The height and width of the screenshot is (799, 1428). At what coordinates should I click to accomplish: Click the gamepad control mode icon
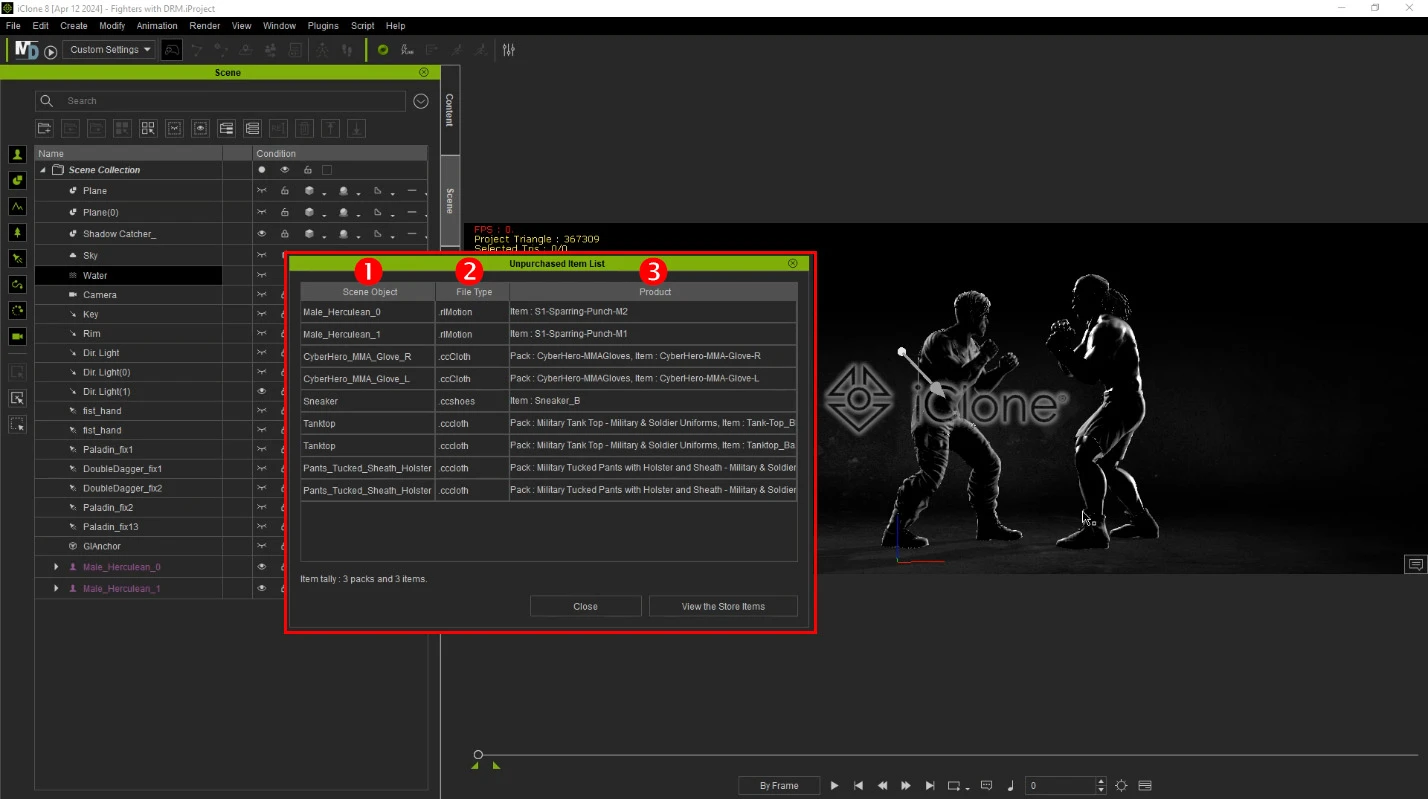point(172,50)
